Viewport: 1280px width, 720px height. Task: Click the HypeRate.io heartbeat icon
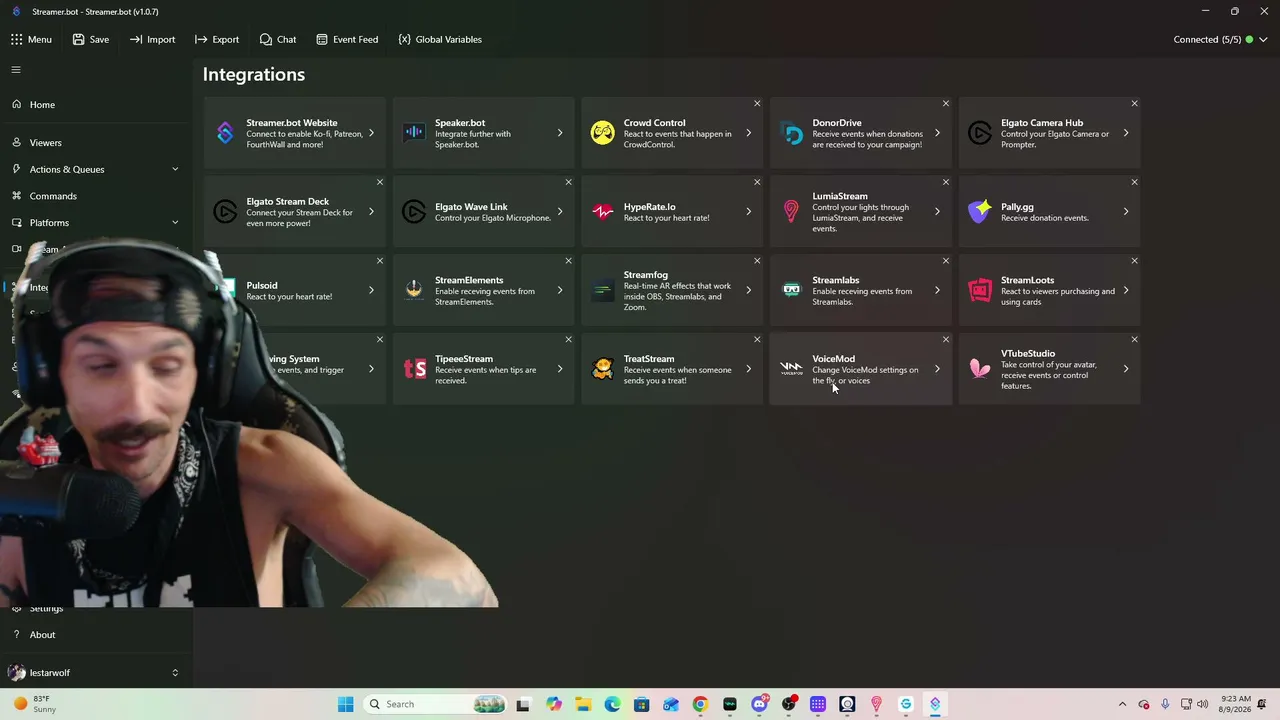pos(602,212)
